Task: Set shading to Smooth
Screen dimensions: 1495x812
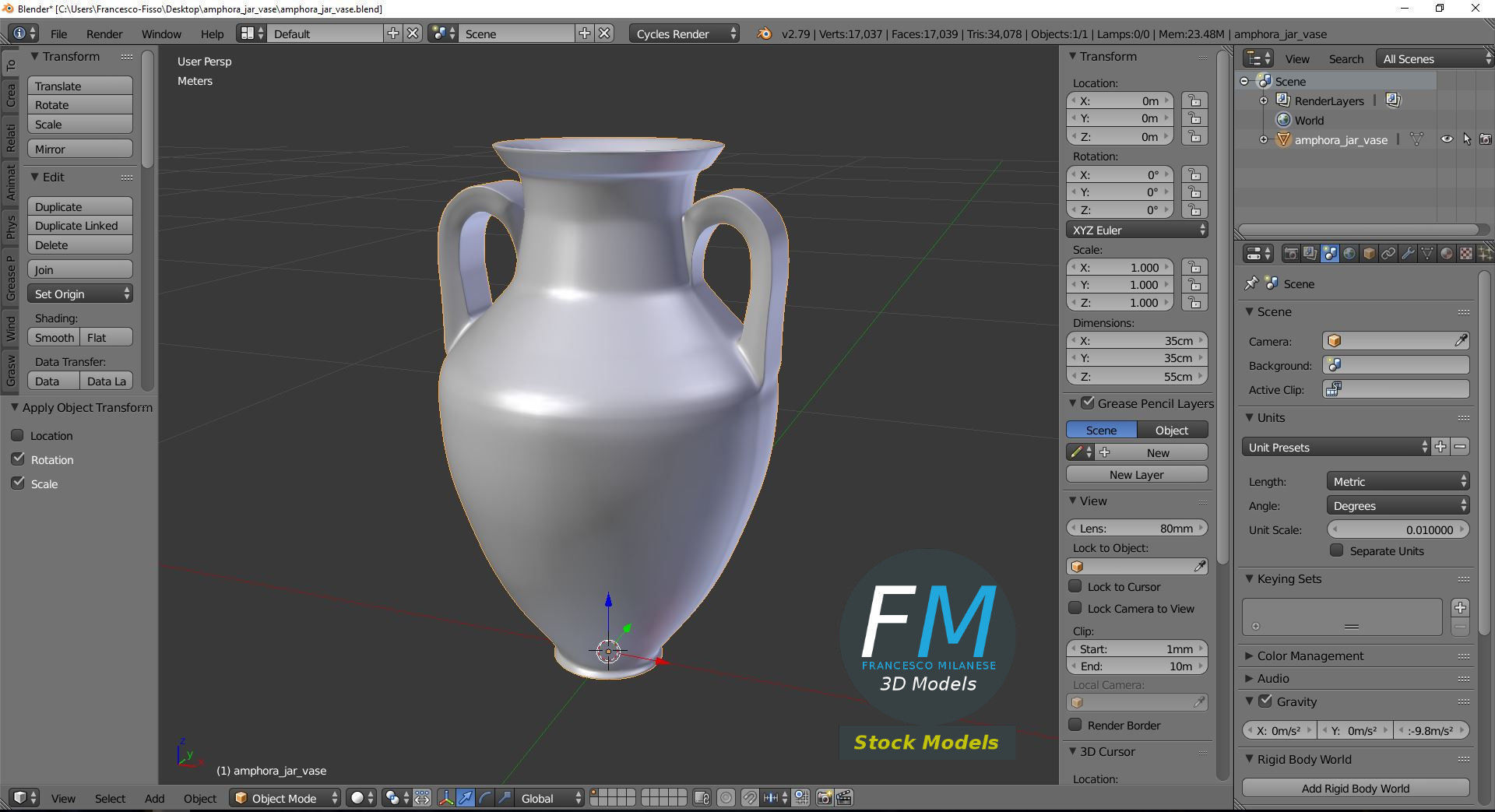Action: (x=54, y=337)
